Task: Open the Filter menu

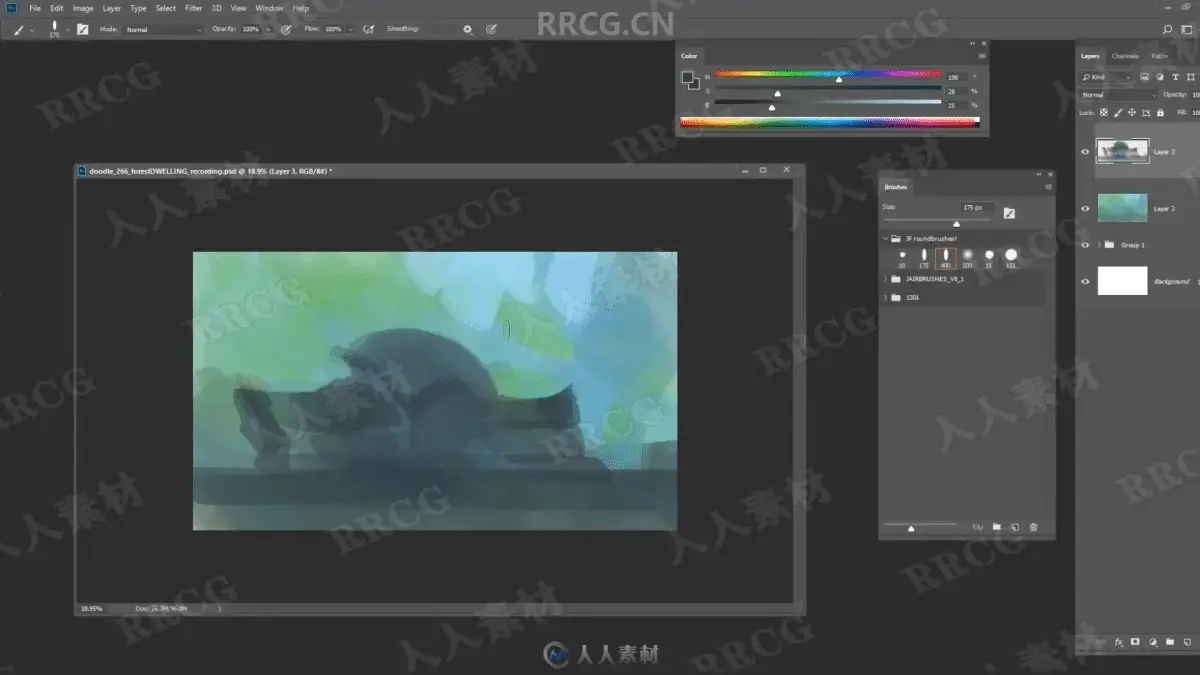Action: pyautogui.click(x=193, y=8)
